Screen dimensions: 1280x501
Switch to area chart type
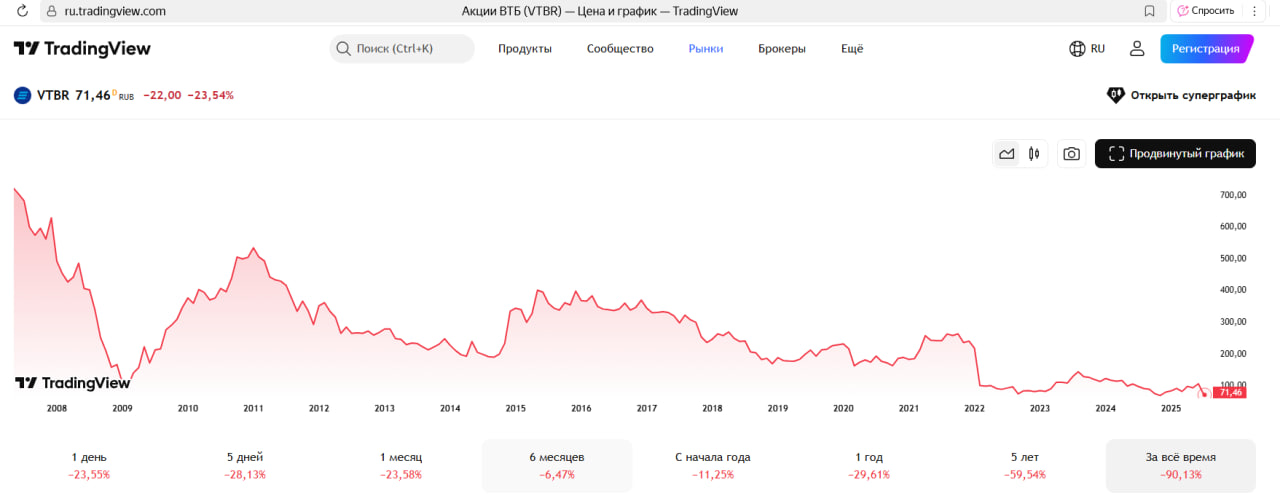1007,153
